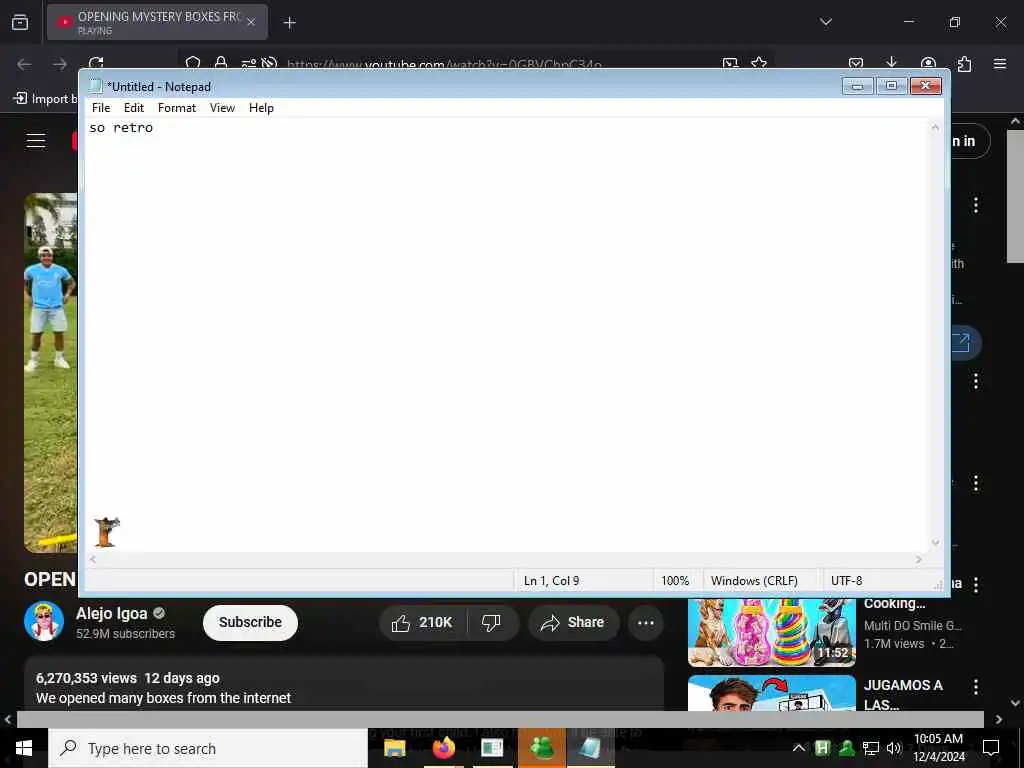This screenshot has height=768, width=1024.
Task: Open the green messenger taskbar app
Action: click(x=541, y=748)
